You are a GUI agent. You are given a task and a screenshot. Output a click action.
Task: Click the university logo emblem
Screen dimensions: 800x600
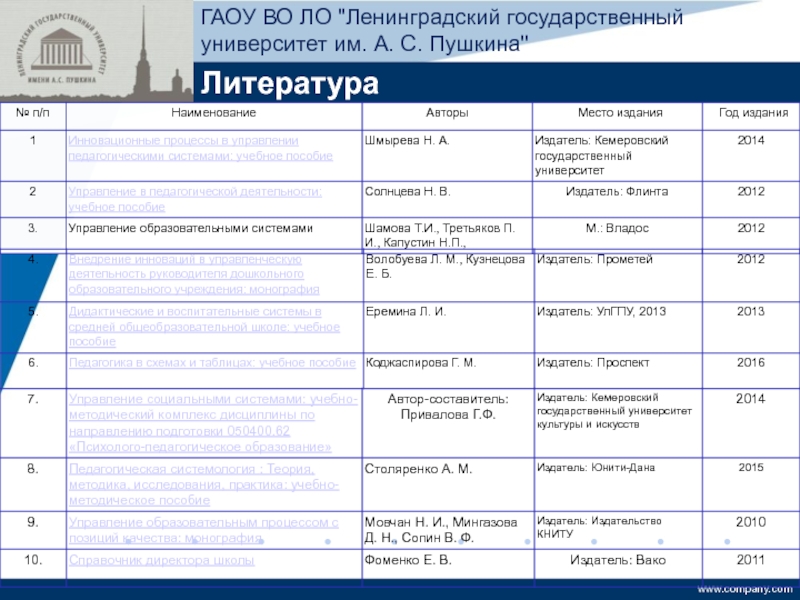(x=61, y=49)
